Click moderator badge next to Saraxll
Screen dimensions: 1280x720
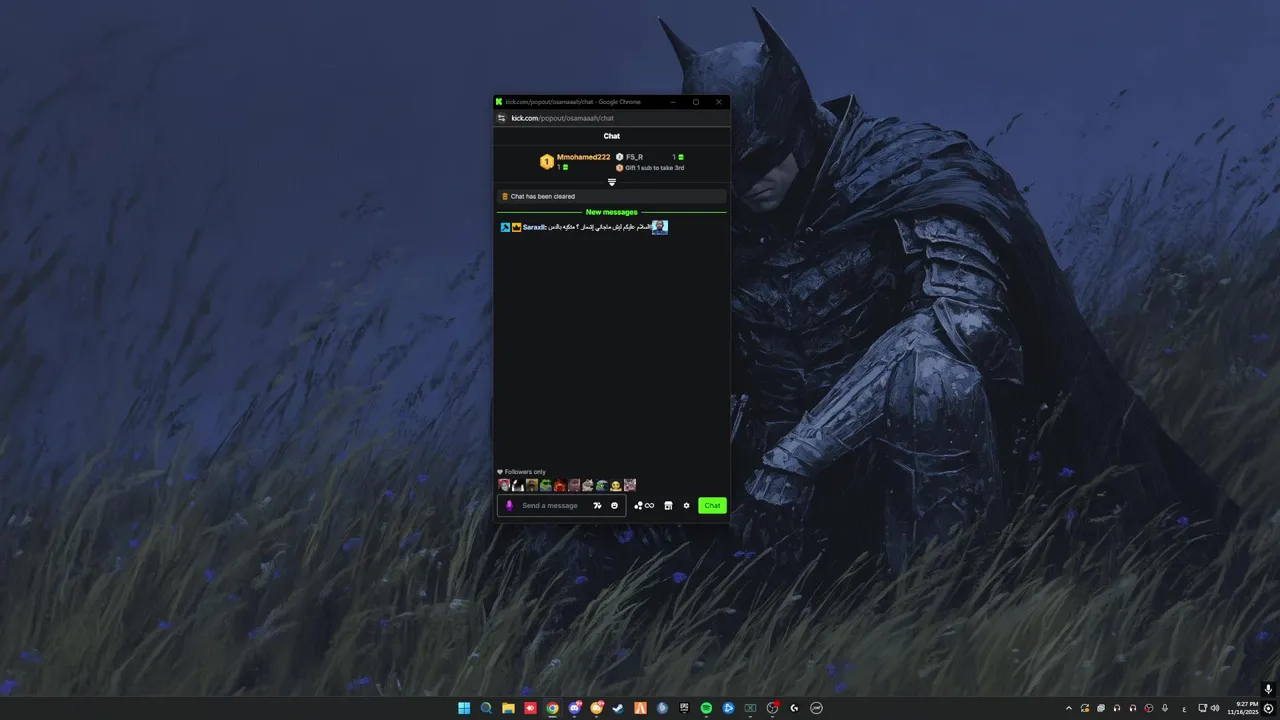click(x=505, y=227)
